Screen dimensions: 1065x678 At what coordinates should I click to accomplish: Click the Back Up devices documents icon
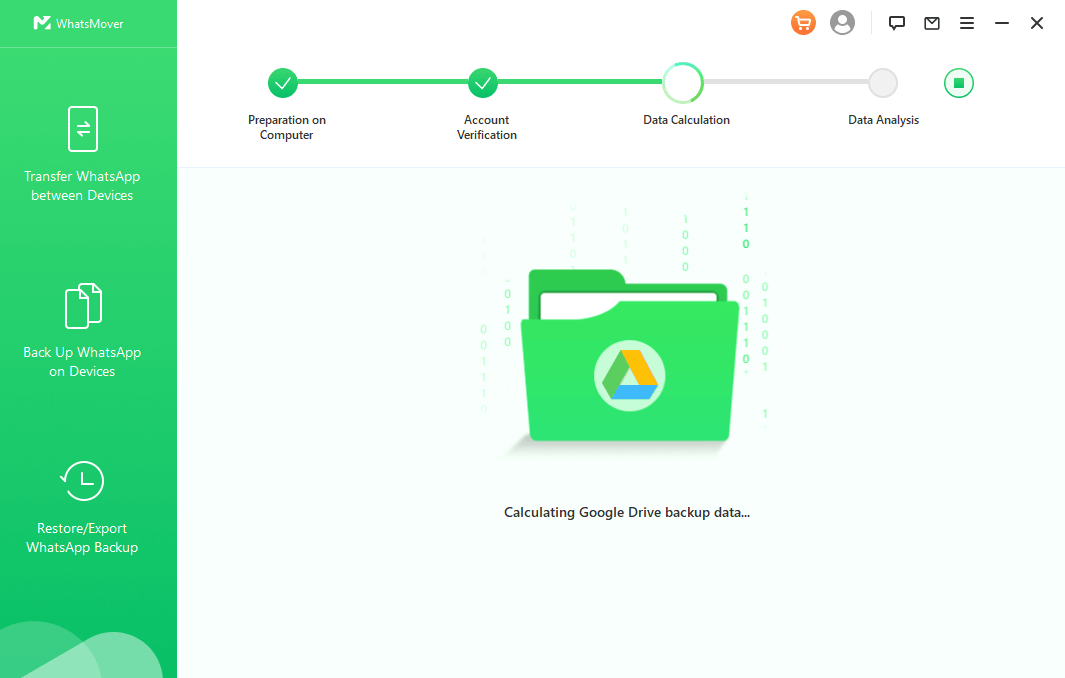pyautogui.click(x=83, y=306)
